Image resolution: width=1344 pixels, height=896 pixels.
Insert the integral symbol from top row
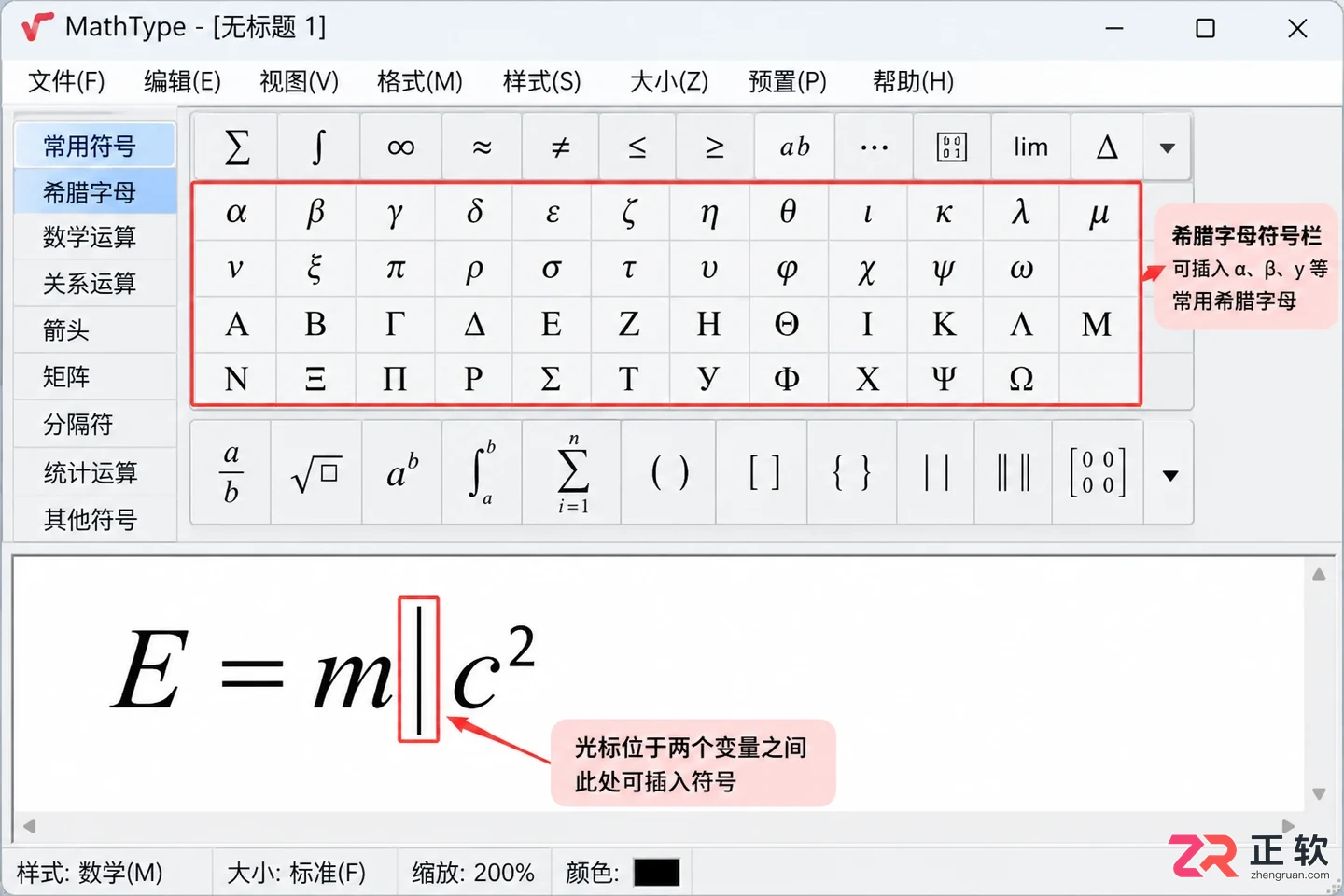click(318, 147)
